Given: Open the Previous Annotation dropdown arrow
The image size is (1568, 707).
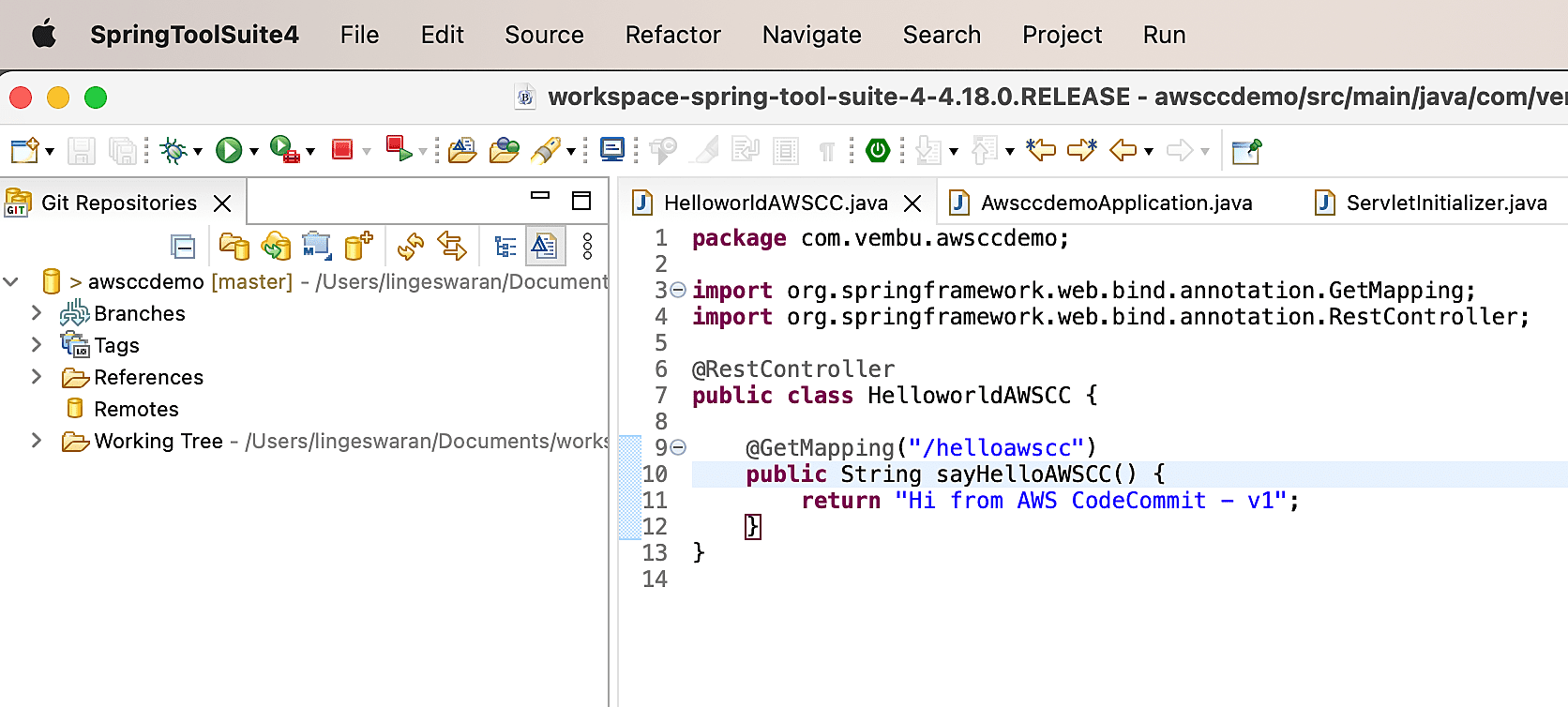Looking at the screenshot, I should [1010, 151].
